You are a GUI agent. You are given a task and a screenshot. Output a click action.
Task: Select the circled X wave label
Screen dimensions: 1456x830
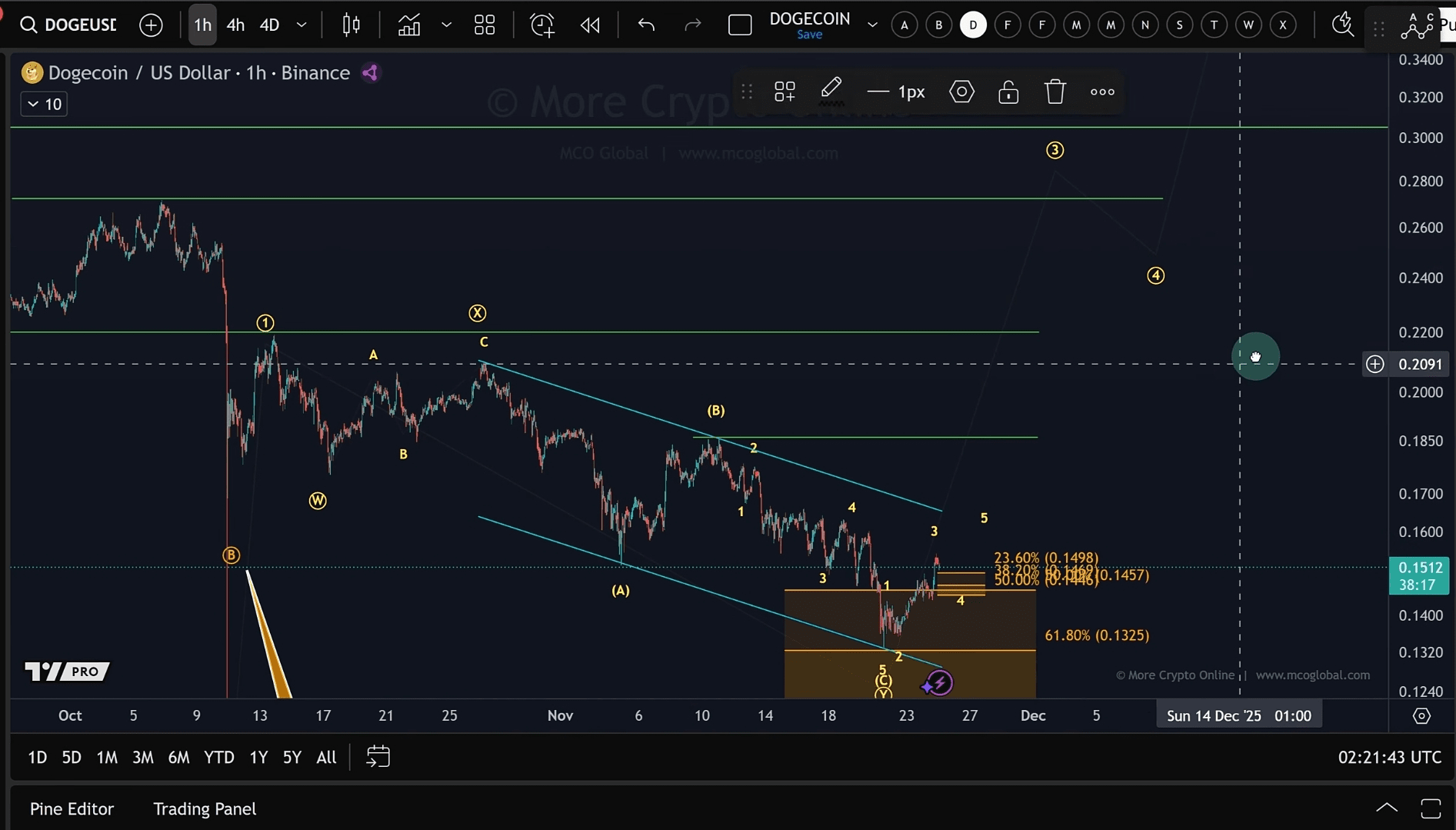coord(478,313)
